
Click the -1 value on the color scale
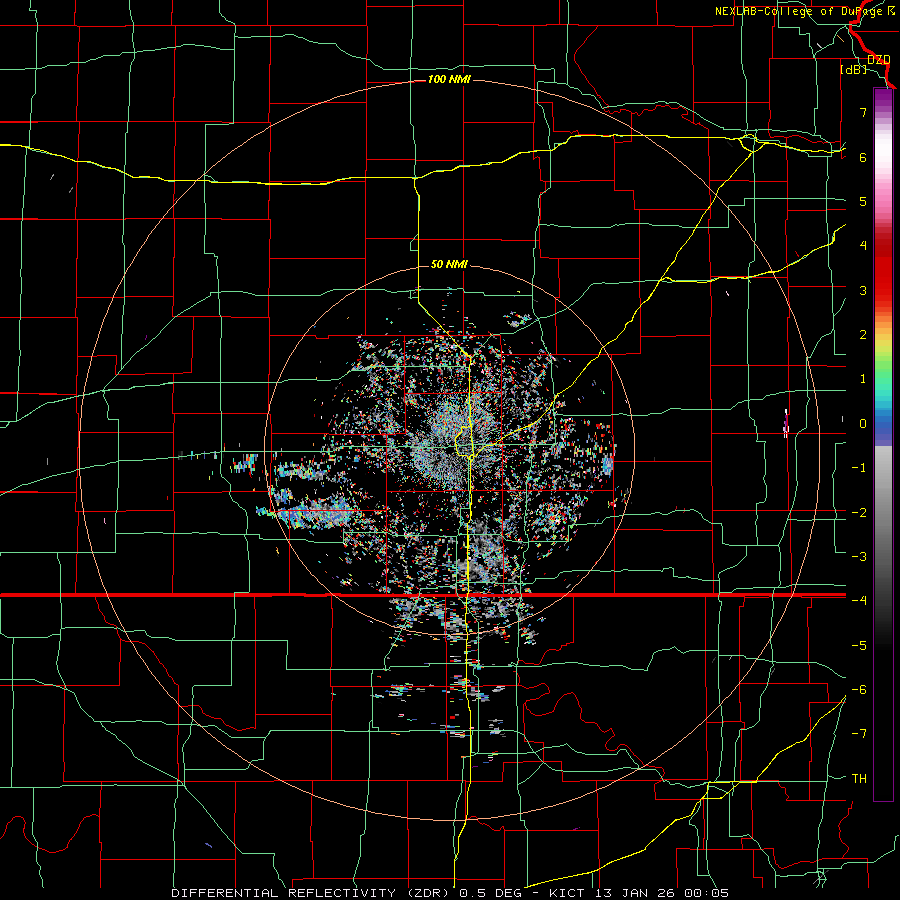pos(859,467)
